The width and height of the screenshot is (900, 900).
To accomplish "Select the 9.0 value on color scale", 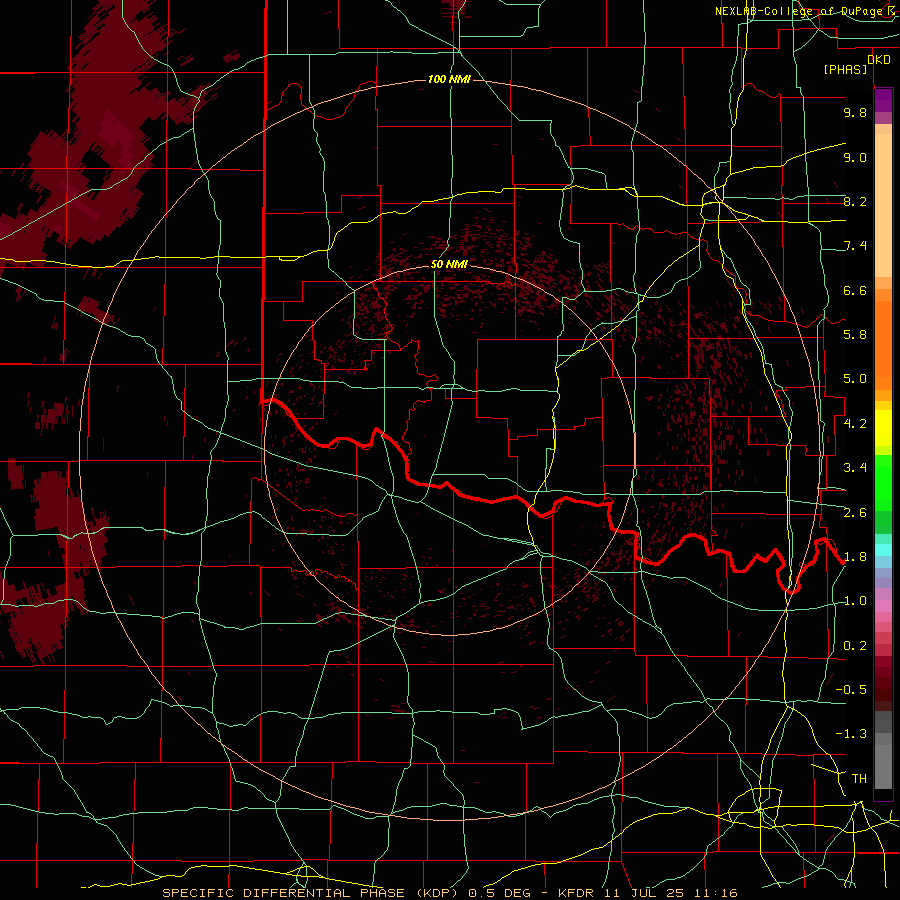I will point(855,157).
